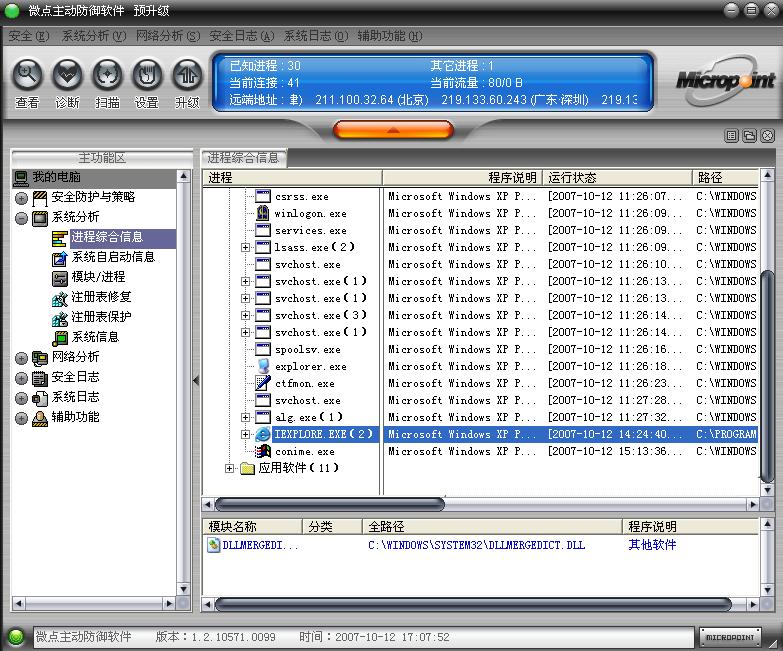Click the 安全防护与策略 shield icon
Viewport: 783px width, 651px height.
click(x=40, y=198)
